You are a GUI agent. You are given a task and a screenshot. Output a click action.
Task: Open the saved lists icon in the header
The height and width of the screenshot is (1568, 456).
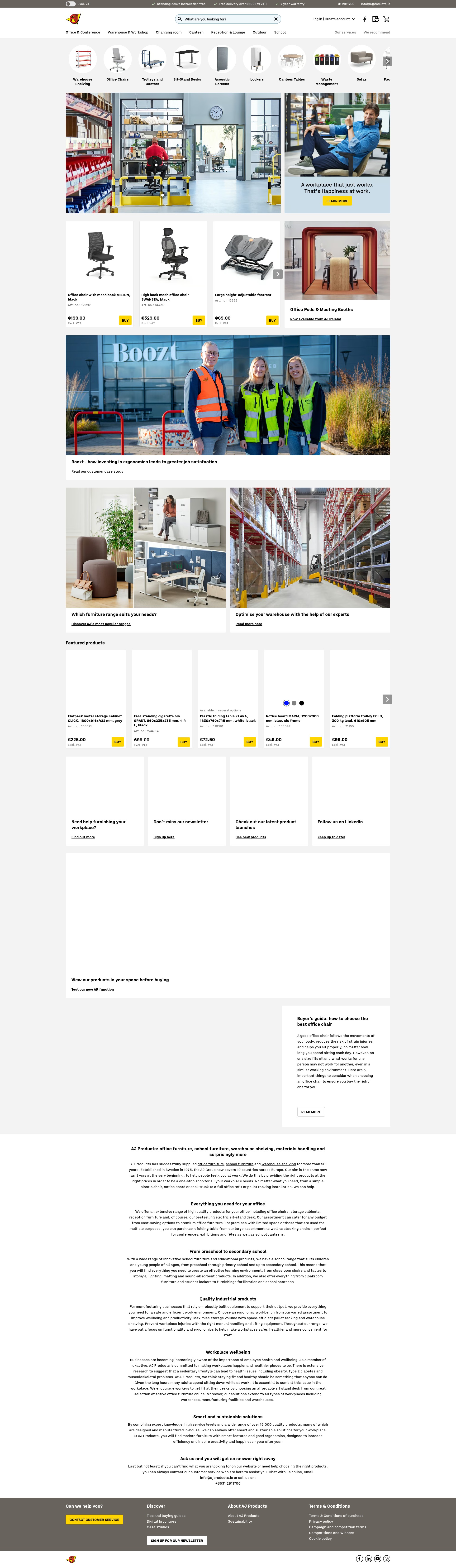(x=376, y=19)
